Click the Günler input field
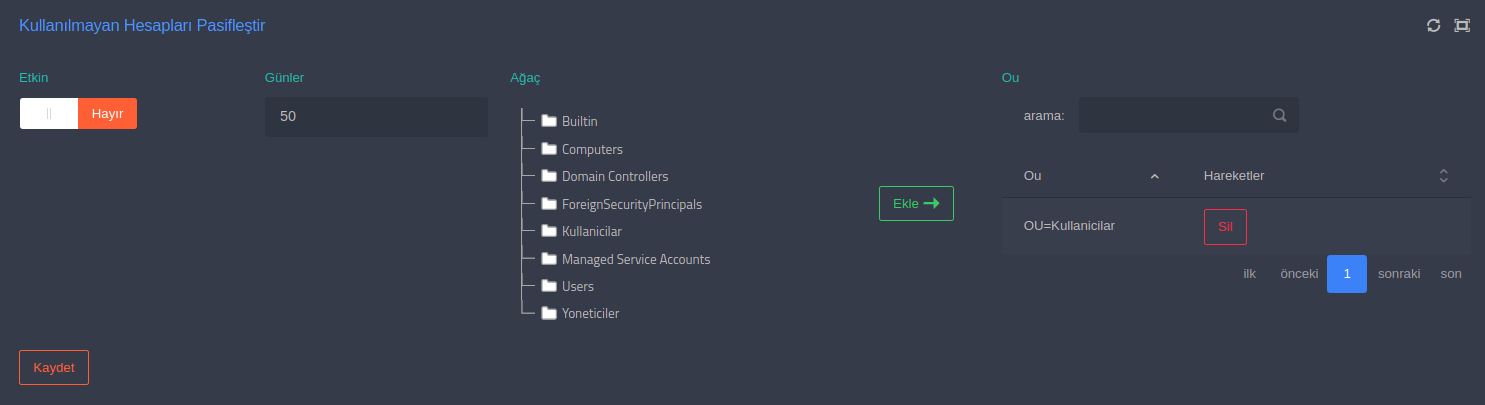This screenshot has width=1485, height=405. coord(376,116)
